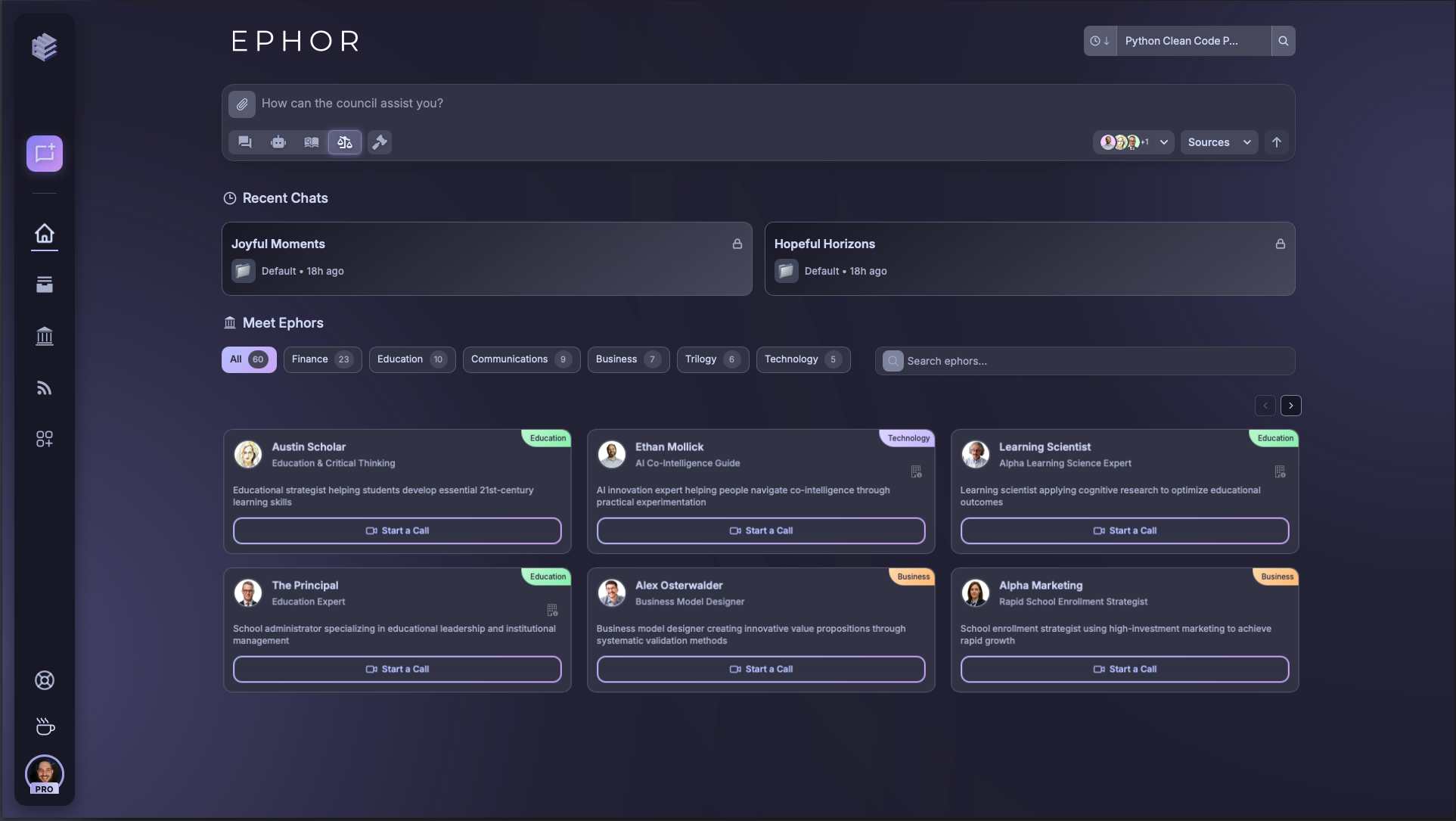Toggle privacy lock on Joyful Moments chat
1456x821 pixels.
pyautogui.click(x=737, y=244)
